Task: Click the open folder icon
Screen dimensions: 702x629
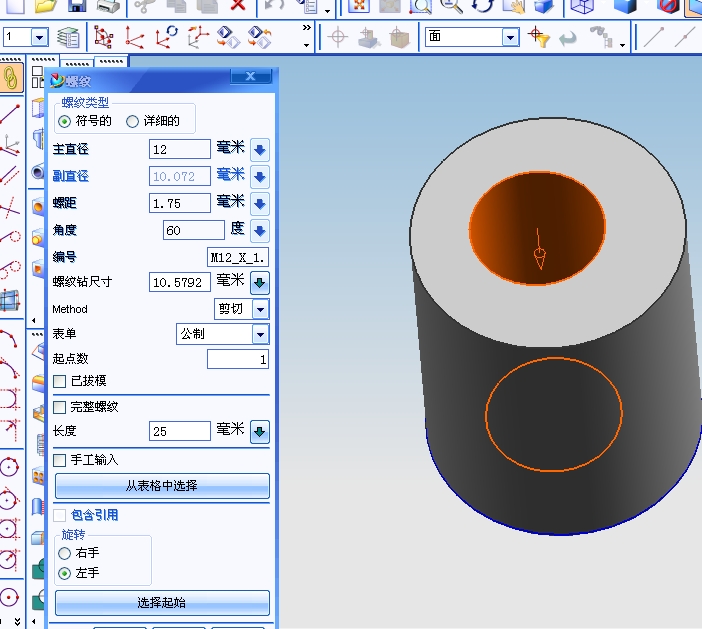Action: click(x=46, y=5)
